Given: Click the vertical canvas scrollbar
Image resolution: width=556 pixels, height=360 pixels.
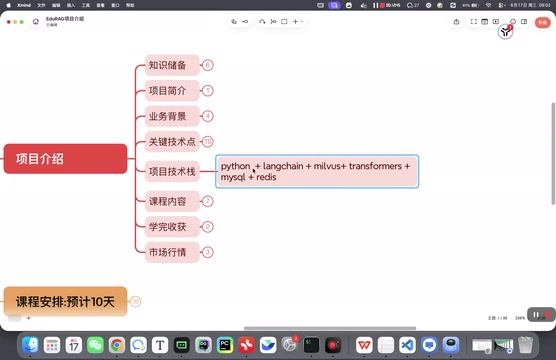Looking at the screenshot, I should [x=553, y=154].
